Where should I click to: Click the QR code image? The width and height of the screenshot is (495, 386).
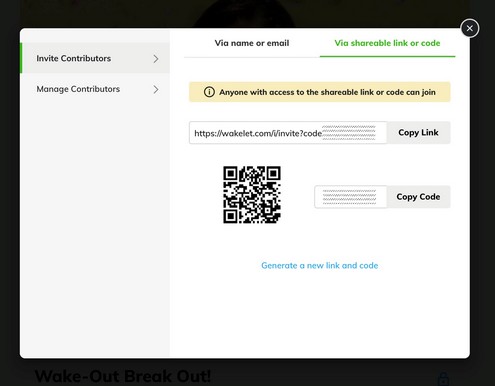click(x=252, y=195)
